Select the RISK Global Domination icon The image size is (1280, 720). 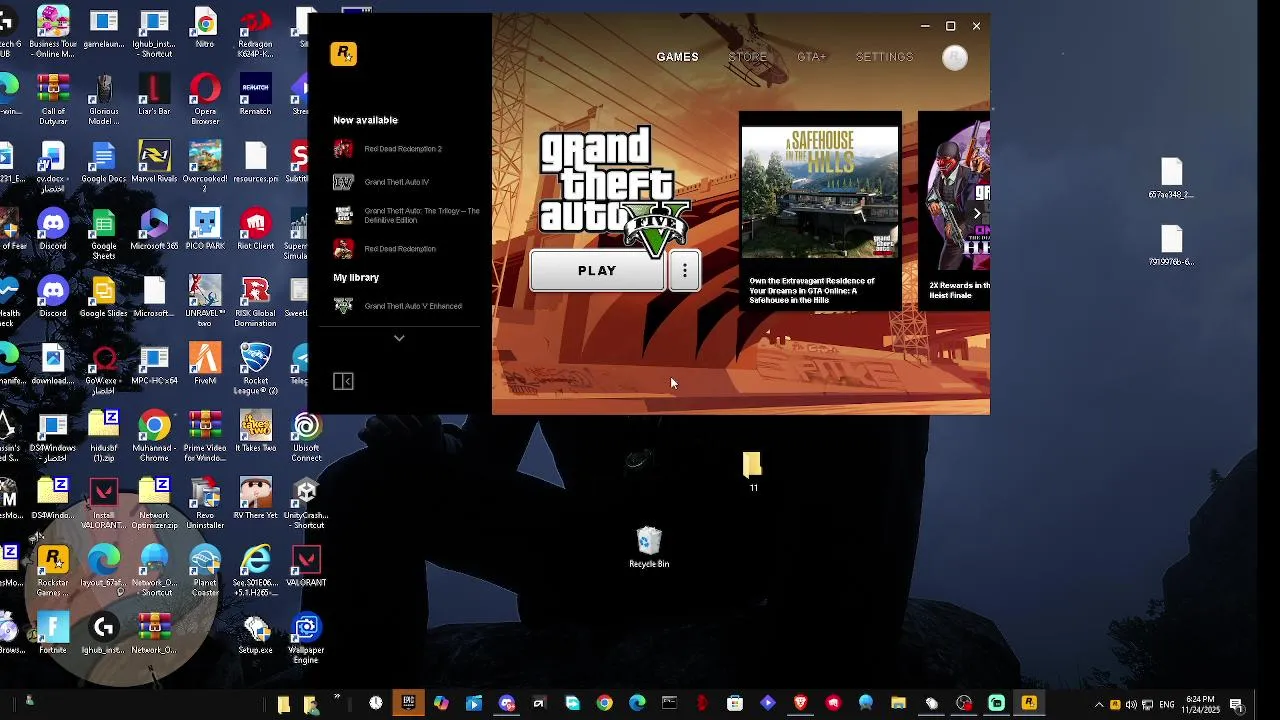[256, 302]
